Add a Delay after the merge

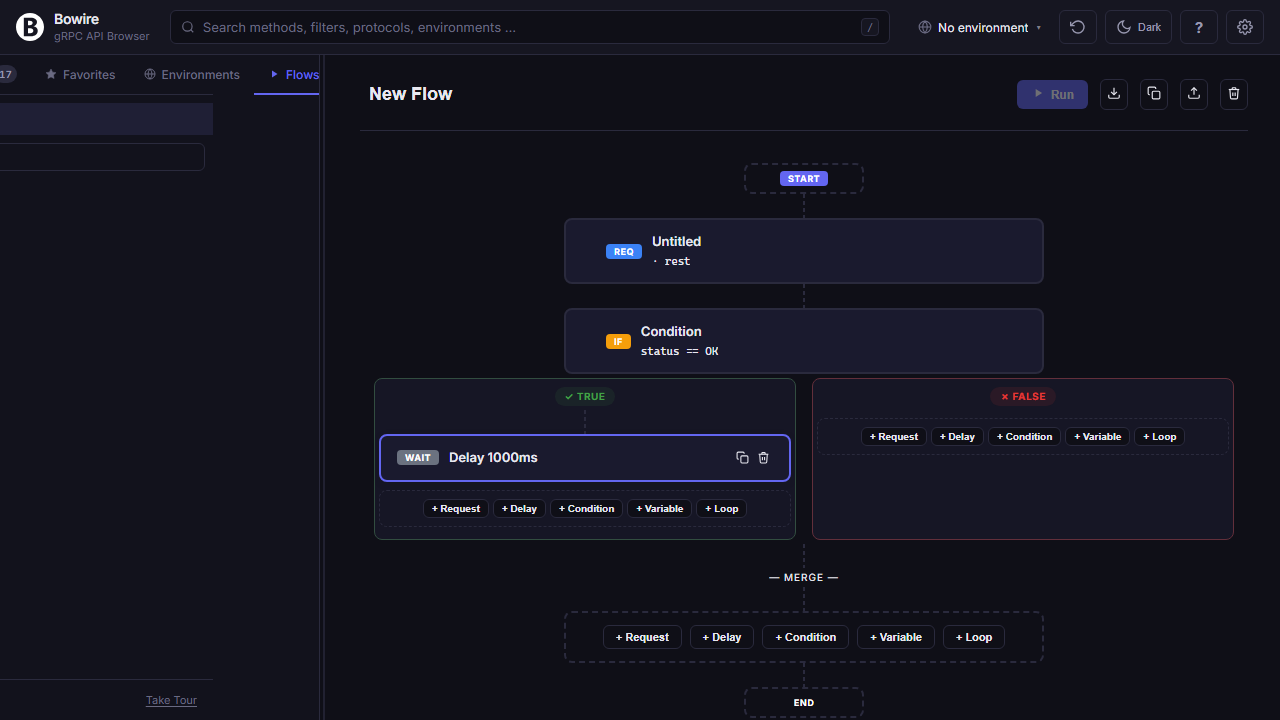point(722,637)
